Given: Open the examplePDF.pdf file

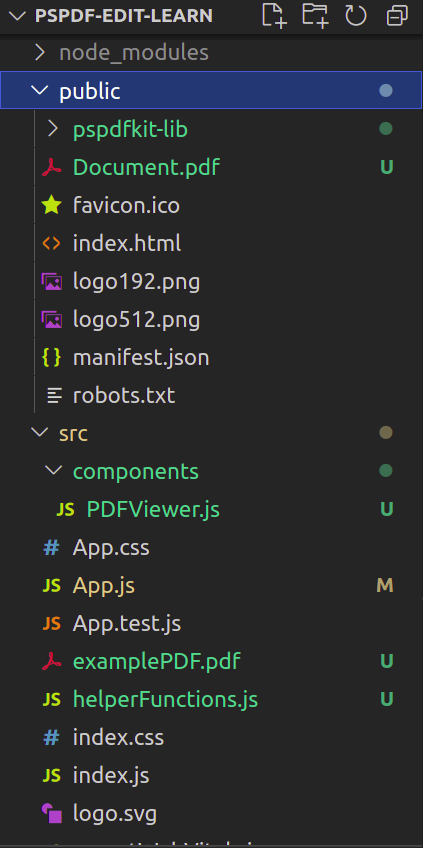Looking at the screenshot, I should pyautogui.click(x=156, y=661).
